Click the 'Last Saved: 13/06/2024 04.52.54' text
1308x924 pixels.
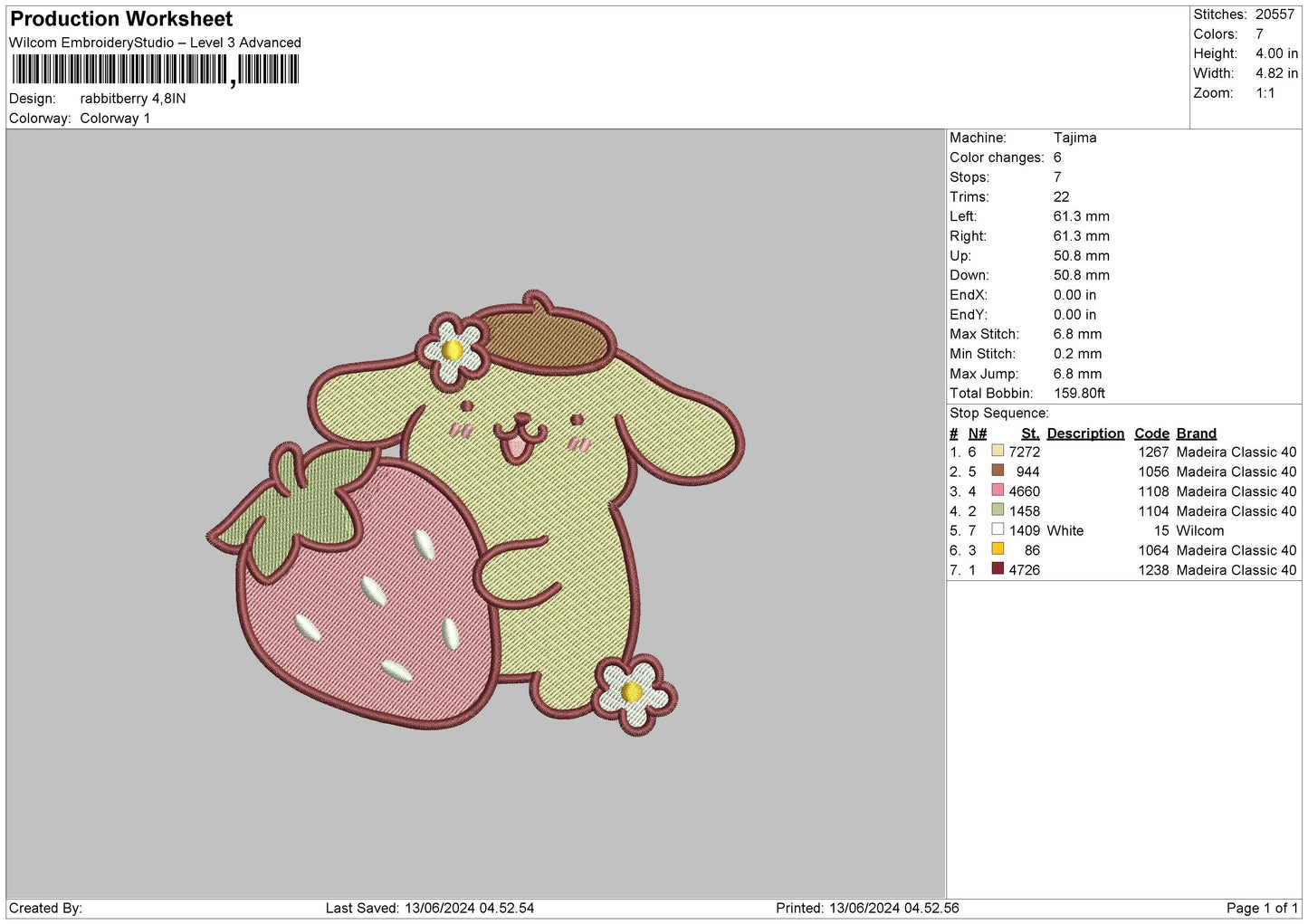(430, 908)
